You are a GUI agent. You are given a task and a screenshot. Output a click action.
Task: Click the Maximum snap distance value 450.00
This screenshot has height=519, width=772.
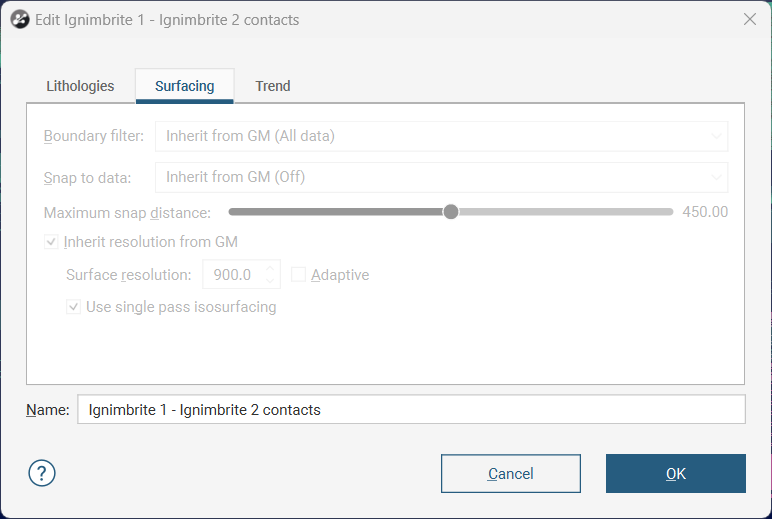(705, 212)
